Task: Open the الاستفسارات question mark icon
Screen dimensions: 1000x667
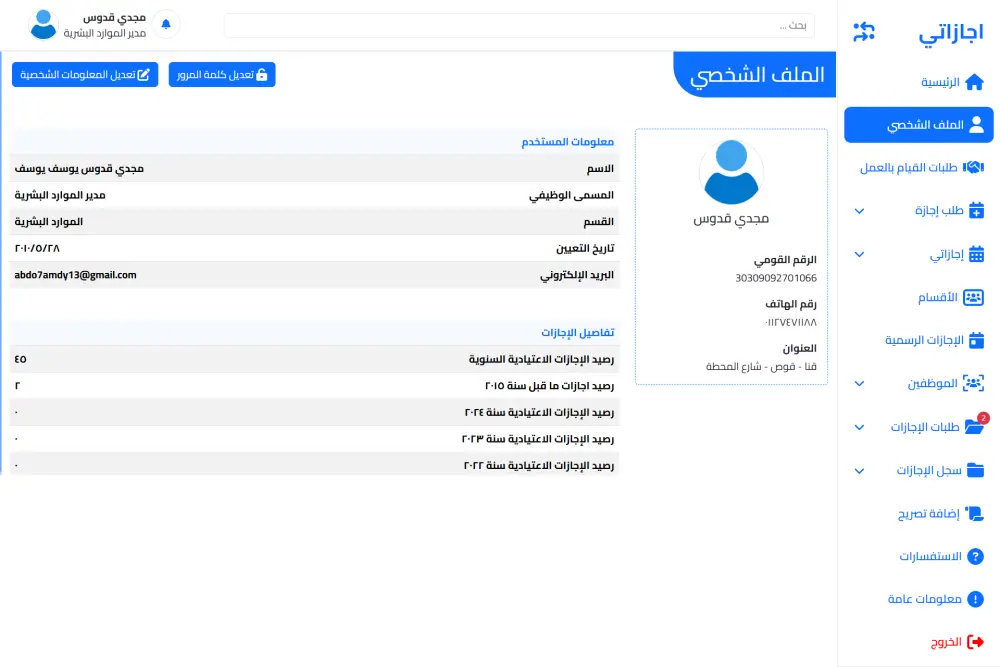Action: pyautogui.click(x=977, y=556)
